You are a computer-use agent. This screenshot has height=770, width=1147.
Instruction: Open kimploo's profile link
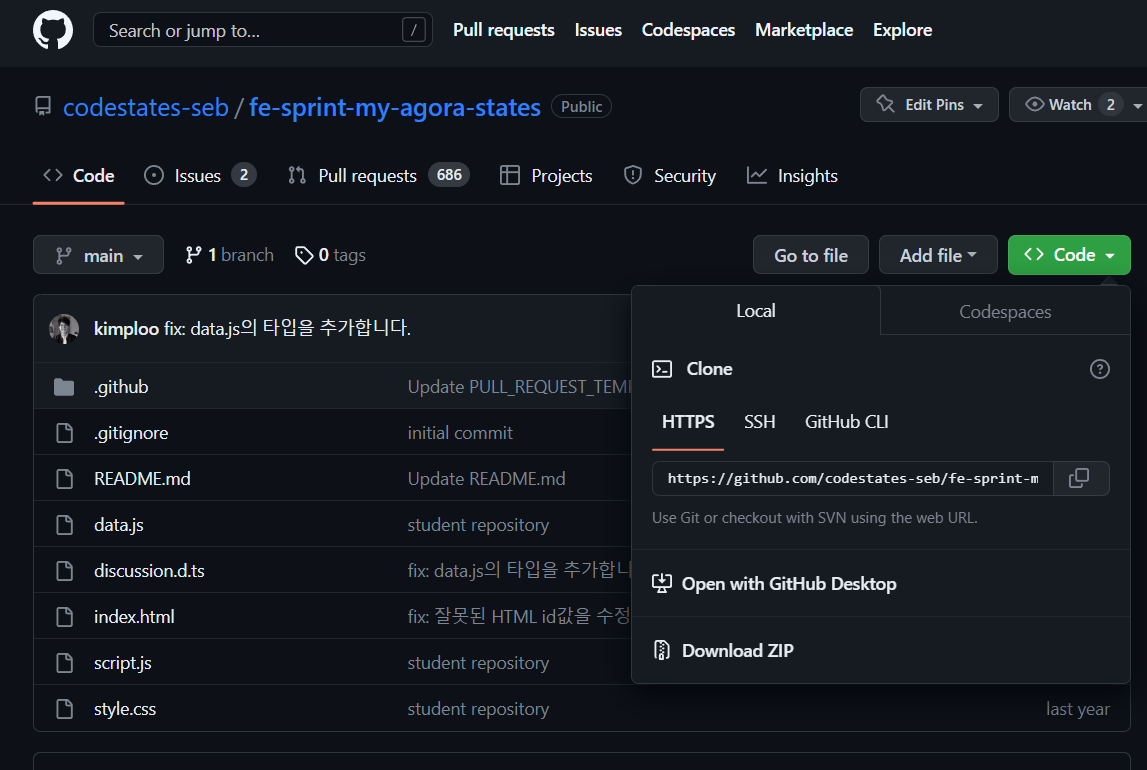(127, 329)
